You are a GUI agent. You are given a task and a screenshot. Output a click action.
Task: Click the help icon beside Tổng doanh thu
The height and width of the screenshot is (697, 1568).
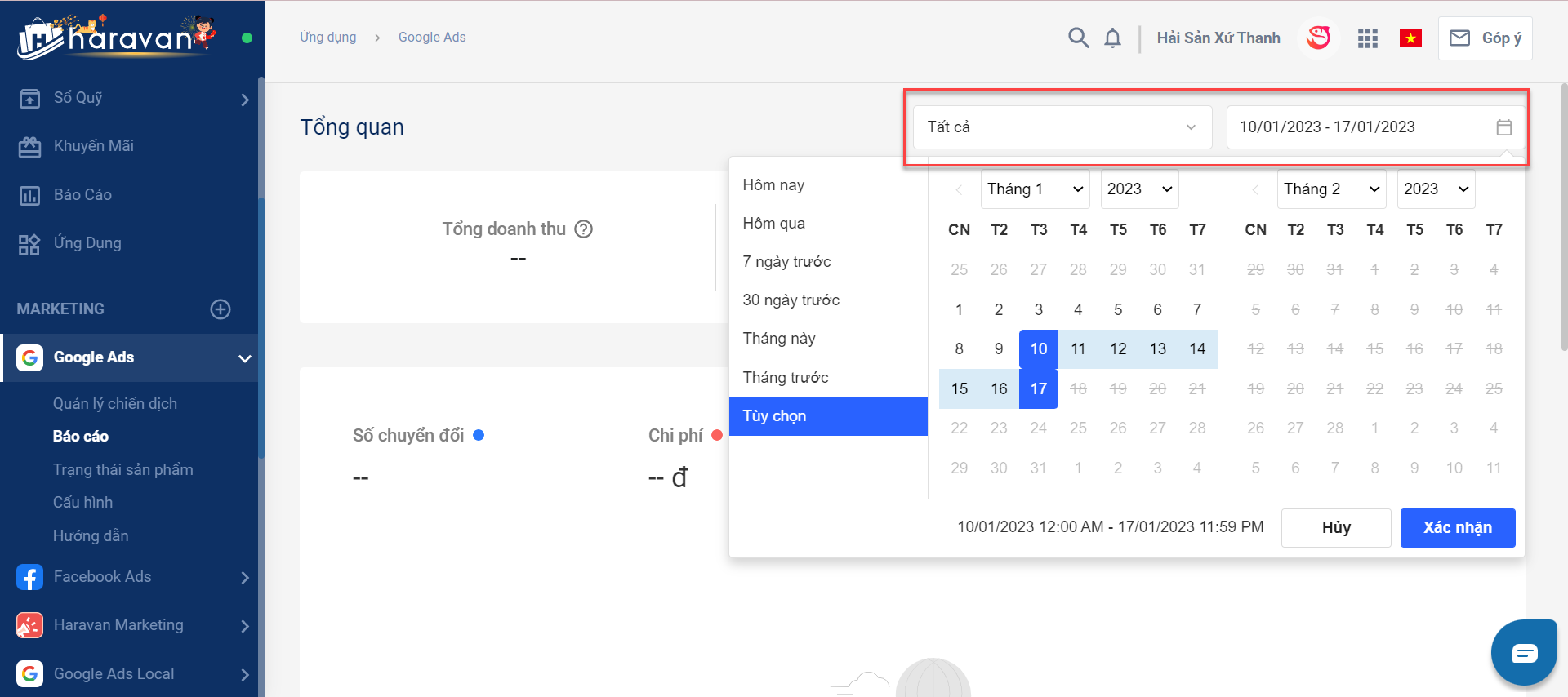(x=583, y=229)
